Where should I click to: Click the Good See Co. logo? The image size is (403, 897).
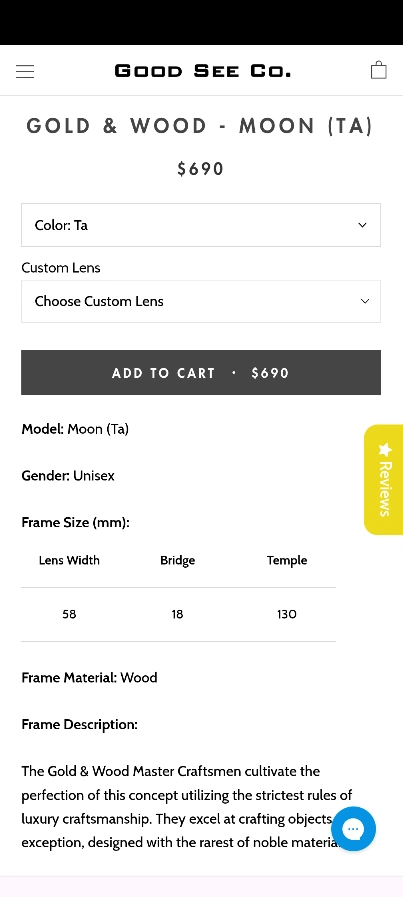203,71
